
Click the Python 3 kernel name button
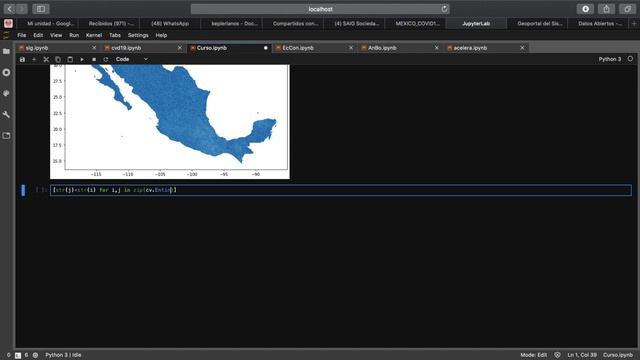point(610,59)
